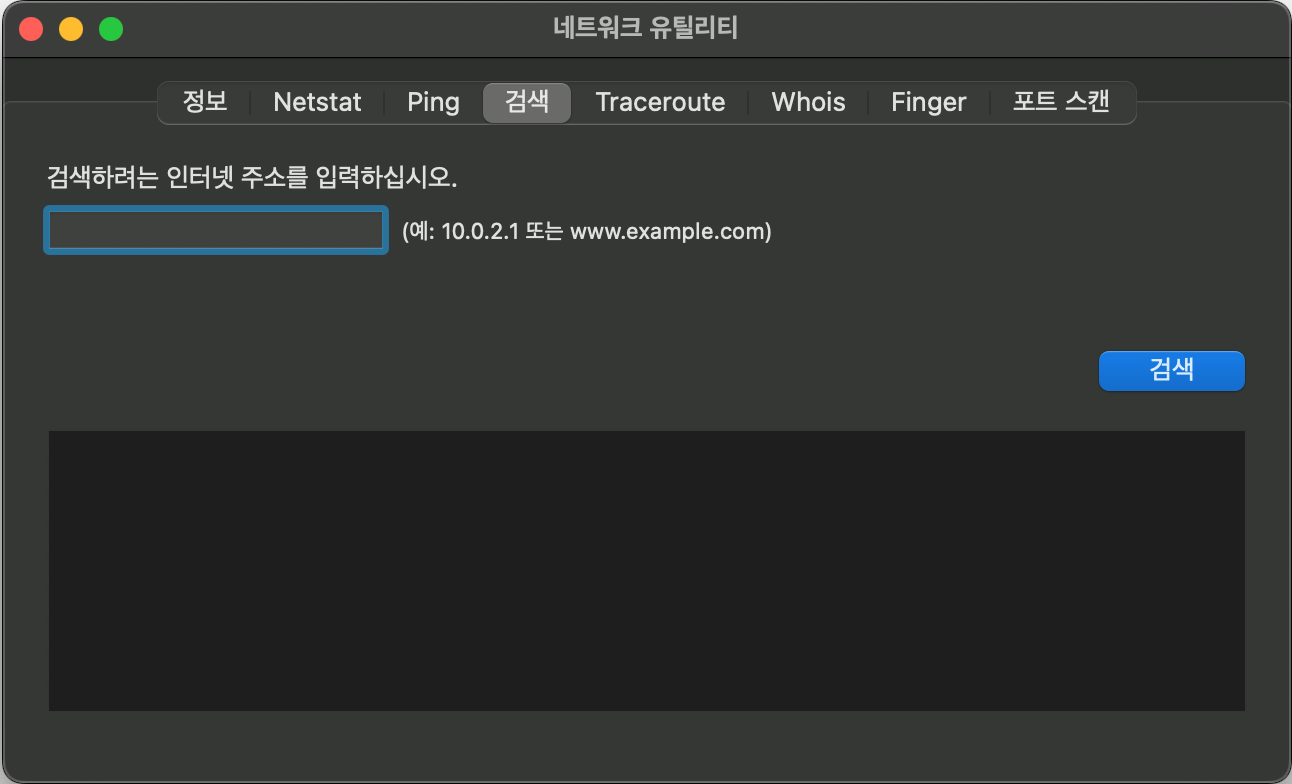Open the Netstat tab
This screenshot has width=1292, height=784.
317,102
